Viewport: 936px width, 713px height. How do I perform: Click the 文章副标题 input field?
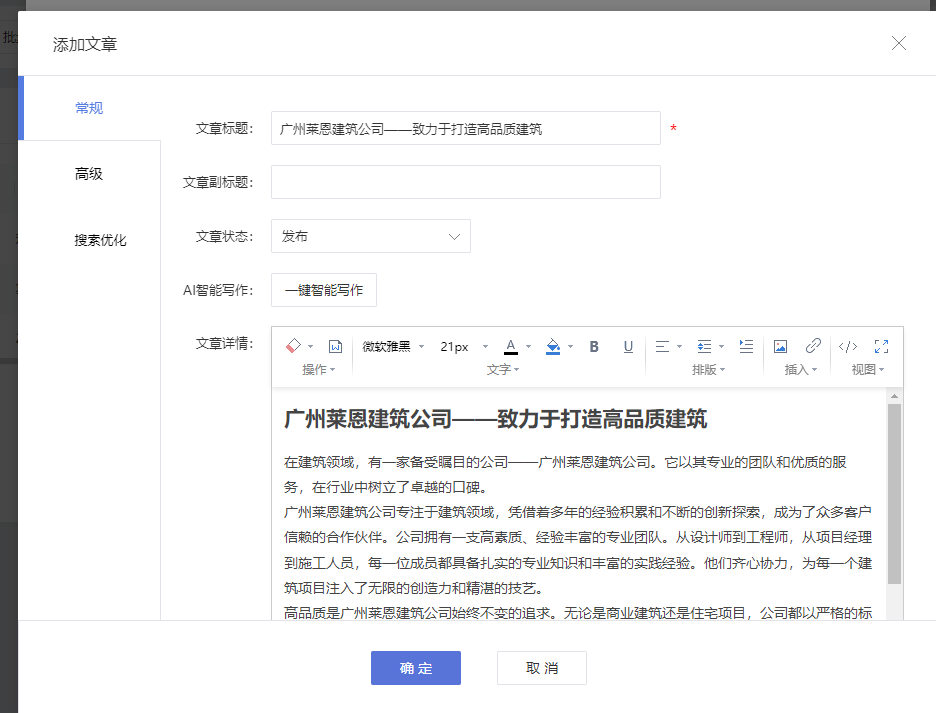coord(465,182)
